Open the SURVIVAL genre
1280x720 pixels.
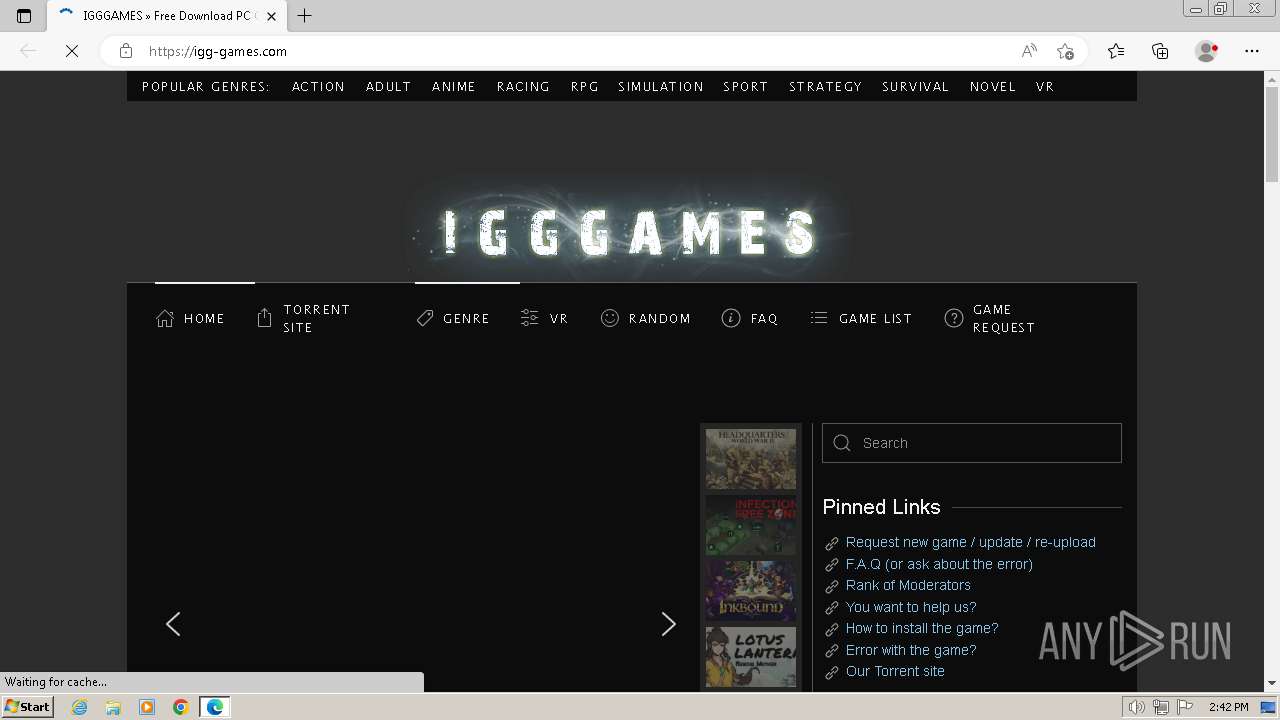tap(915, 87)
